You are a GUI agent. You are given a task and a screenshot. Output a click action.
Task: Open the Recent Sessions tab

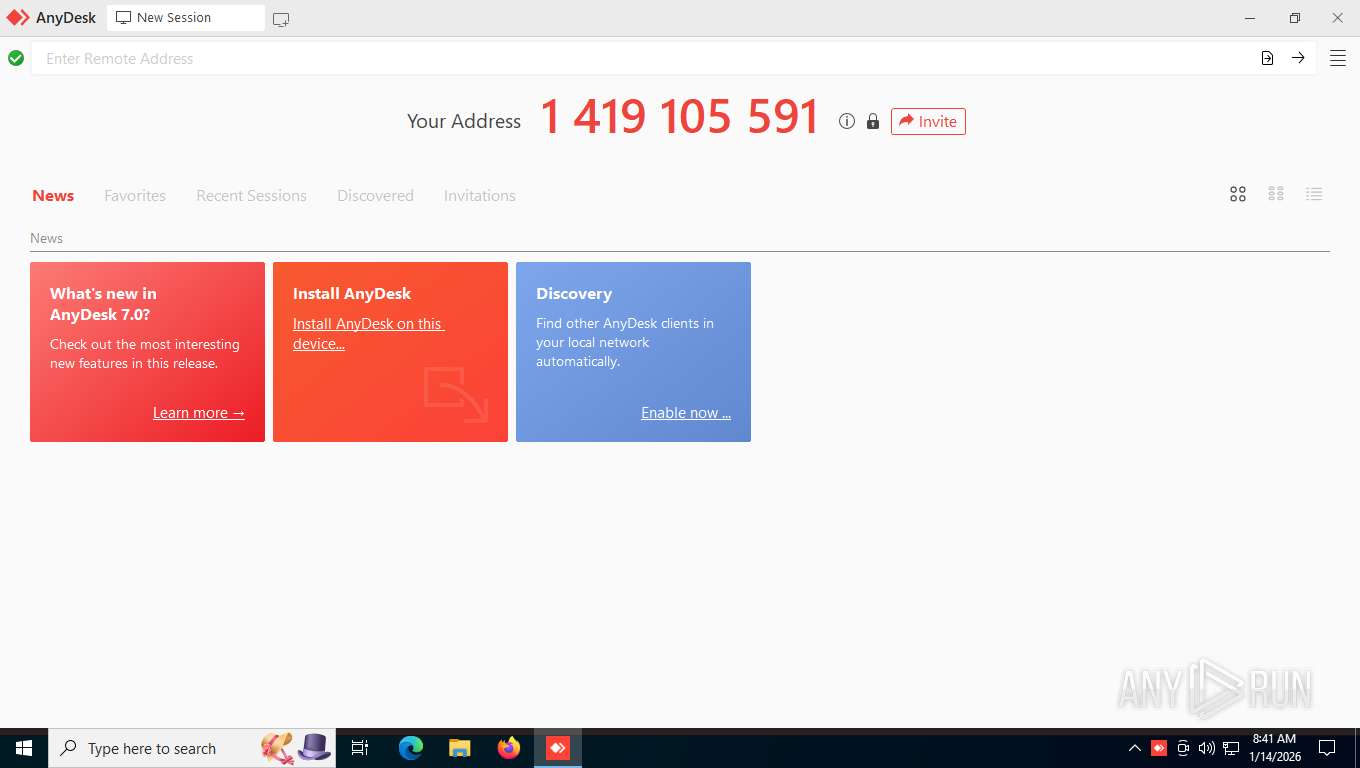(251, 196)
